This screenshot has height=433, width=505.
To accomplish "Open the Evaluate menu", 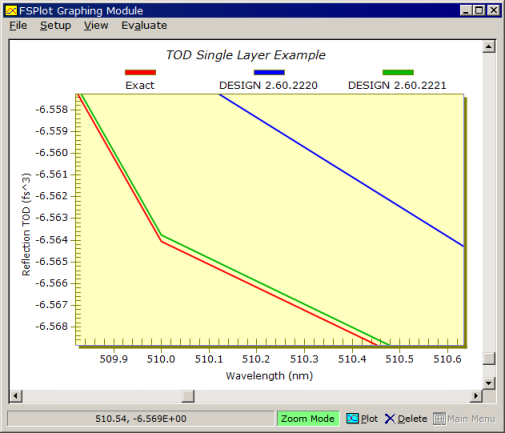I will [144, 25].
